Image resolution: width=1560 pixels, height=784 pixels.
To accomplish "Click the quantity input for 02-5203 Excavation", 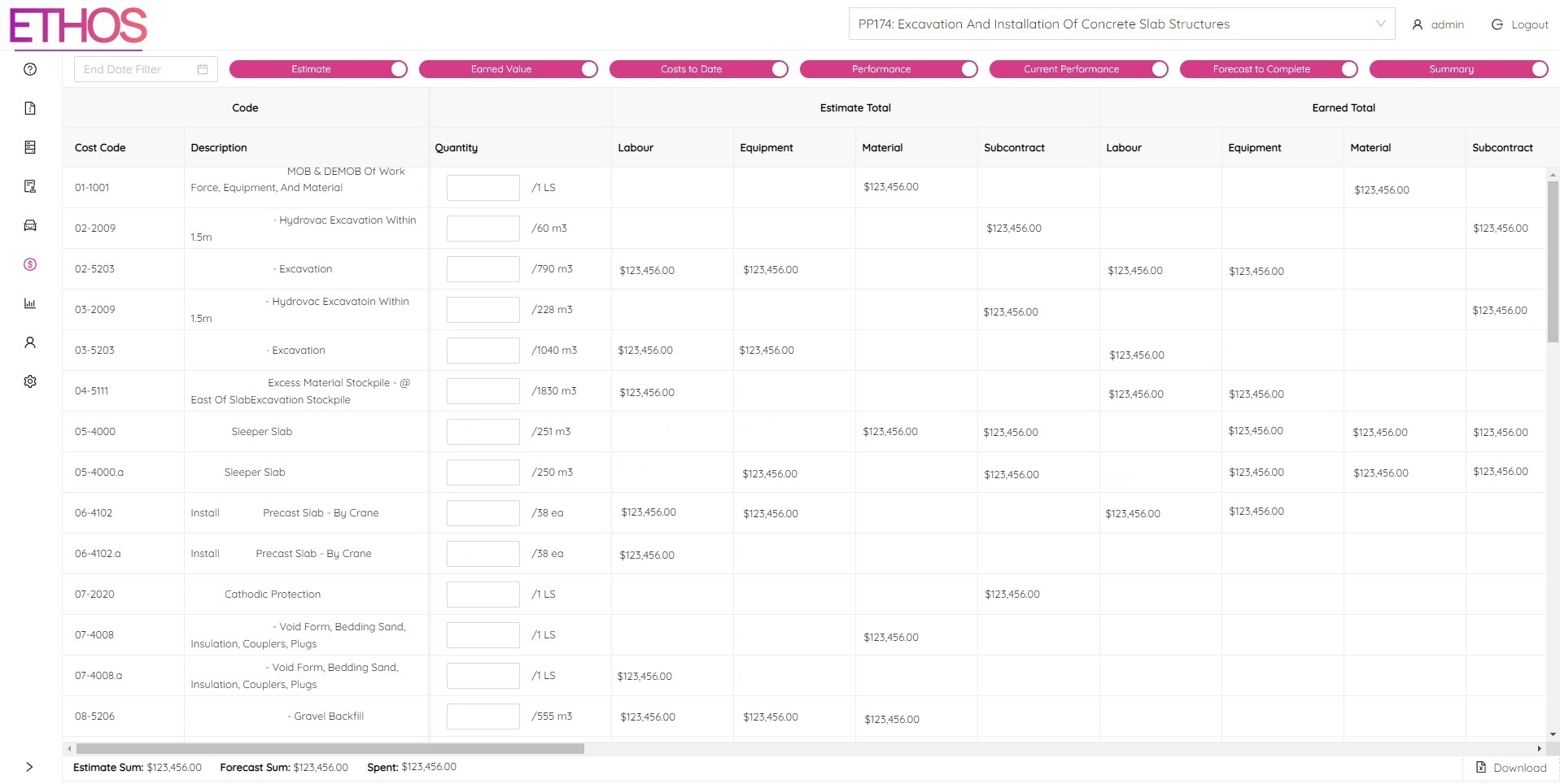I will [483, 269].
